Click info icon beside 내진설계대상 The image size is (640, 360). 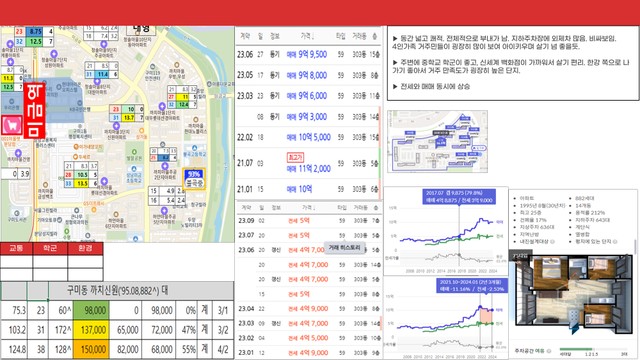[x=553, y=242]
